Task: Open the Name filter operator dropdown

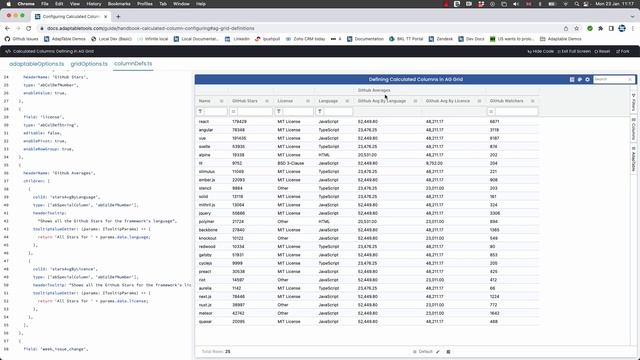Action: 200,111
